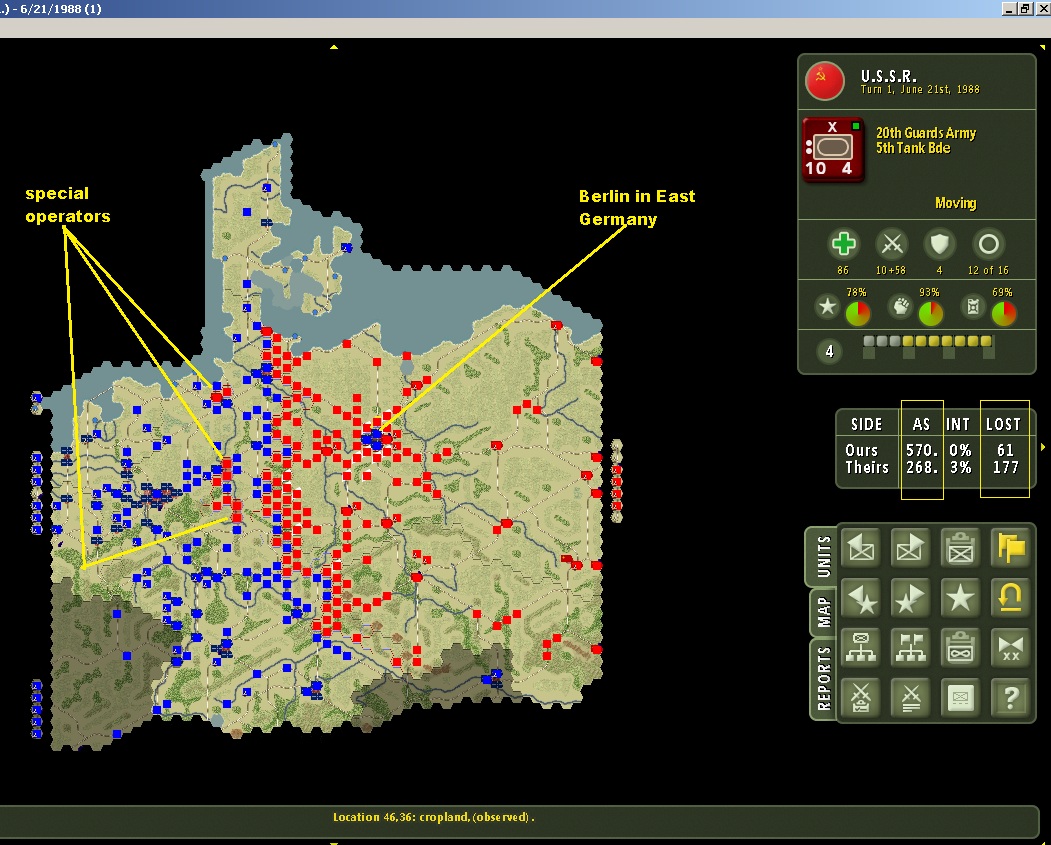Image resolution: width=1051 pixels, height=845 pixels.
Task: Click the '10+58' attack value
Action: coord(891,270)
